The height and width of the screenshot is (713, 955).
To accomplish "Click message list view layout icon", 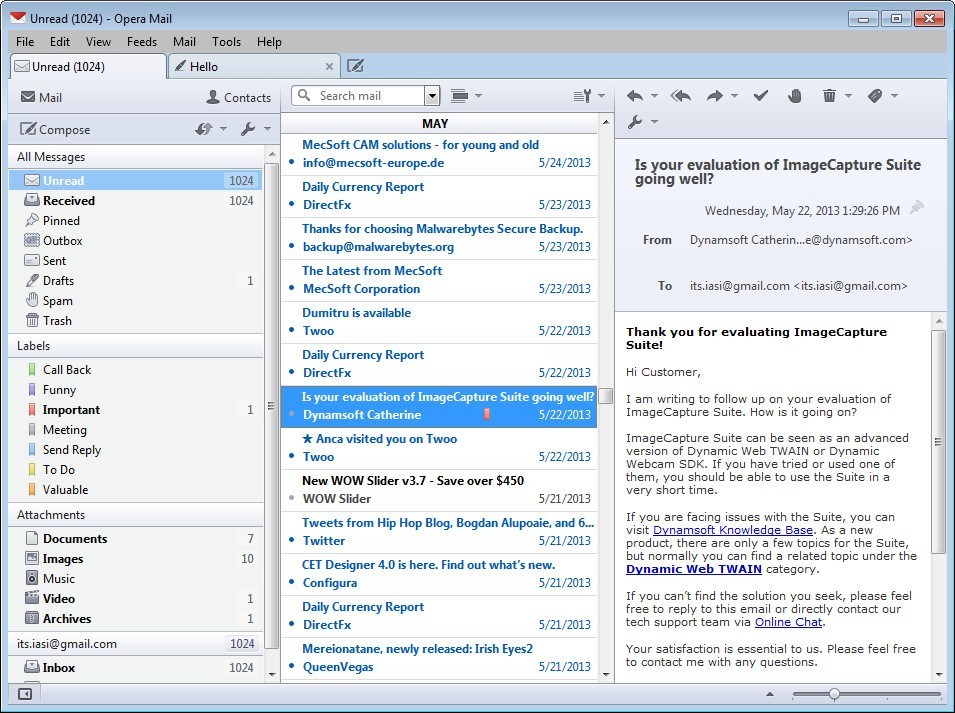I will coord(459,96).
